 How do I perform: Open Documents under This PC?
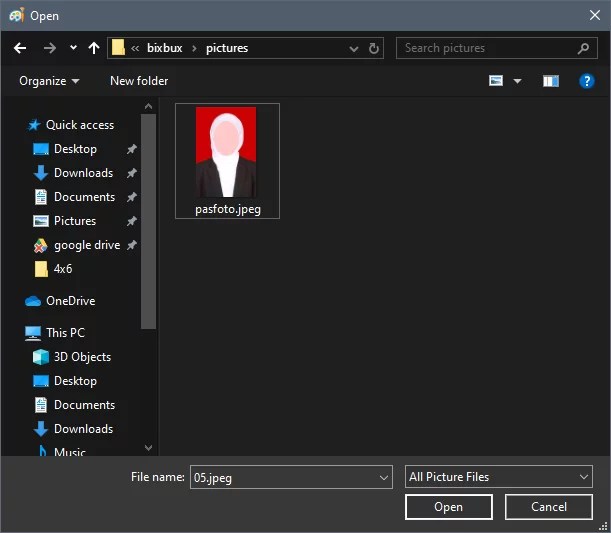[84, 405]
